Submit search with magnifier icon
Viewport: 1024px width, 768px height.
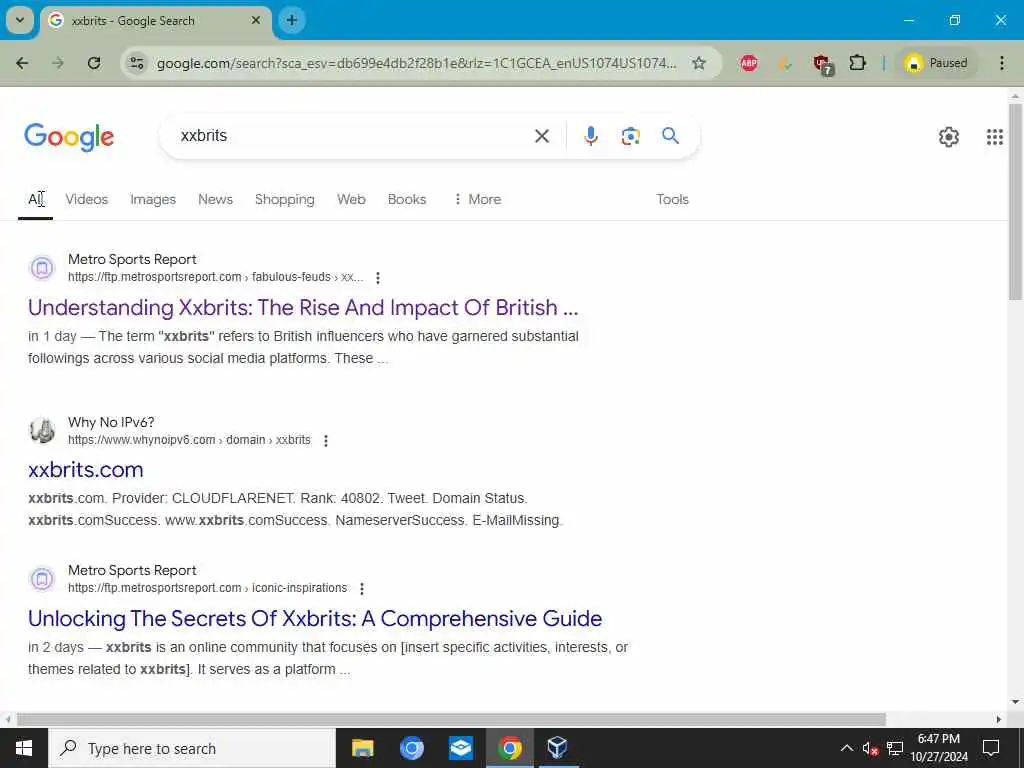(x=671, y=136)
